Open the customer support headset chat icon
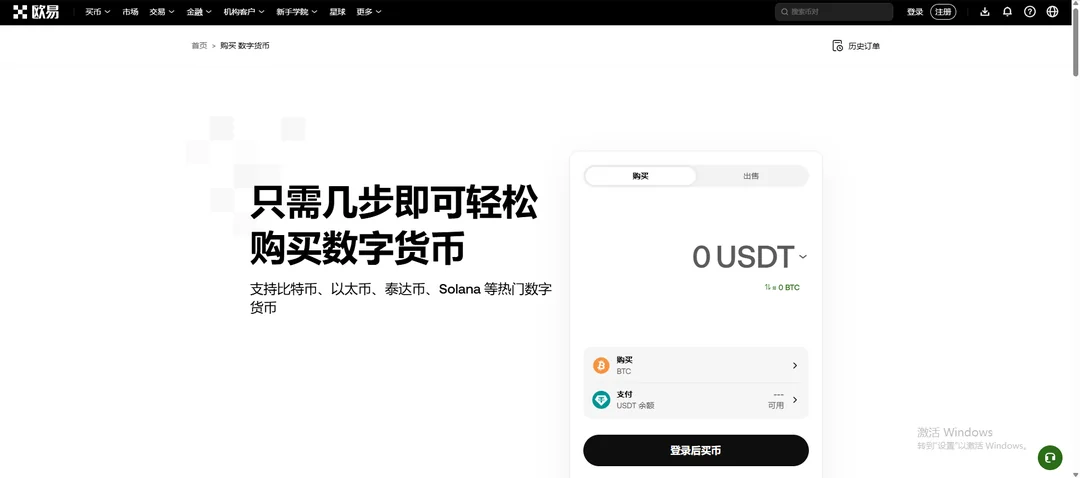Image resolution: width=1080 pixels, height=478 pixels. click(1050, 456)
